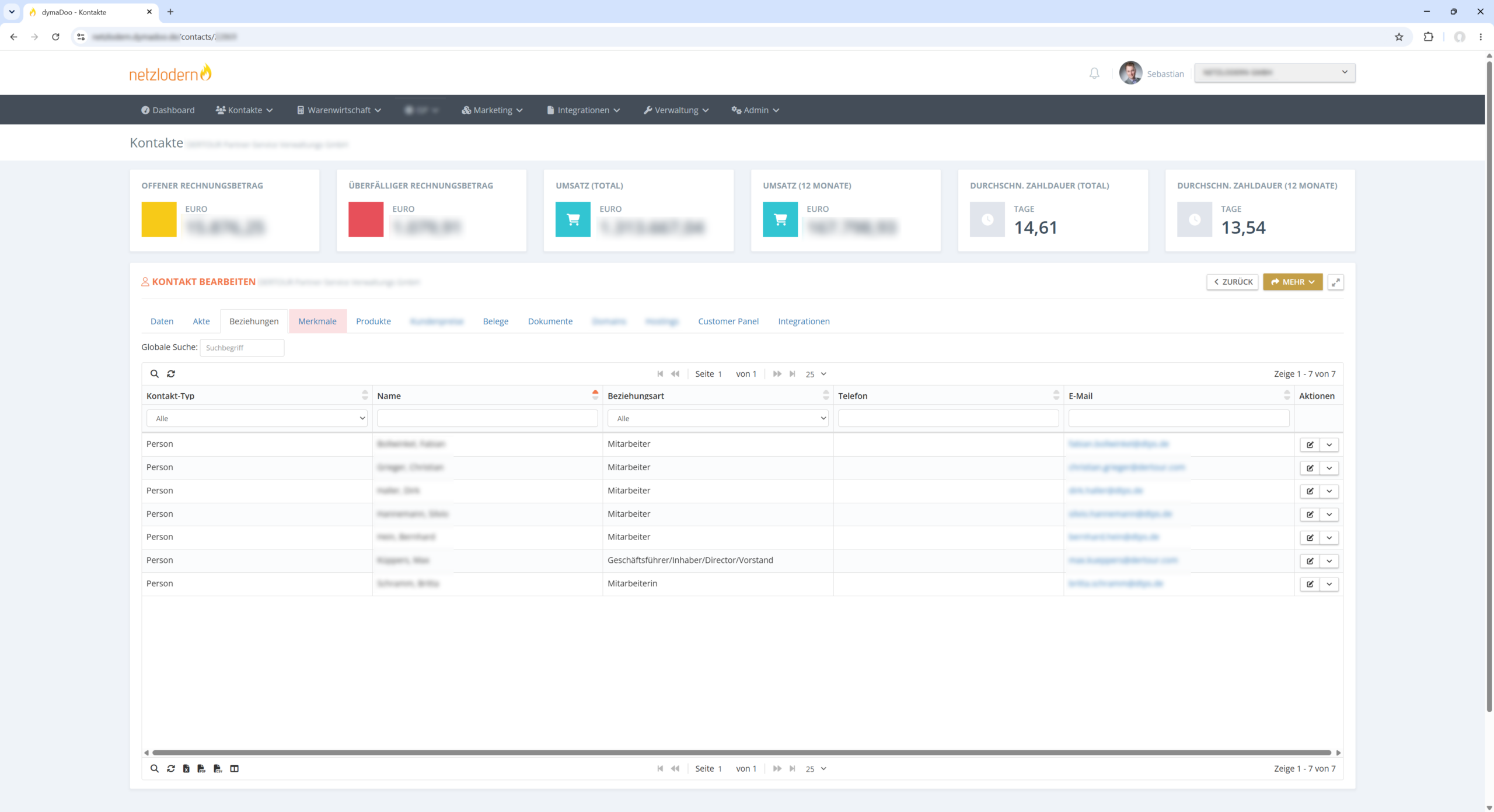Viewport: 1494px width, 812px height.
Task: Open the Warenwirtschaft menu
Action: click(339, 110)
